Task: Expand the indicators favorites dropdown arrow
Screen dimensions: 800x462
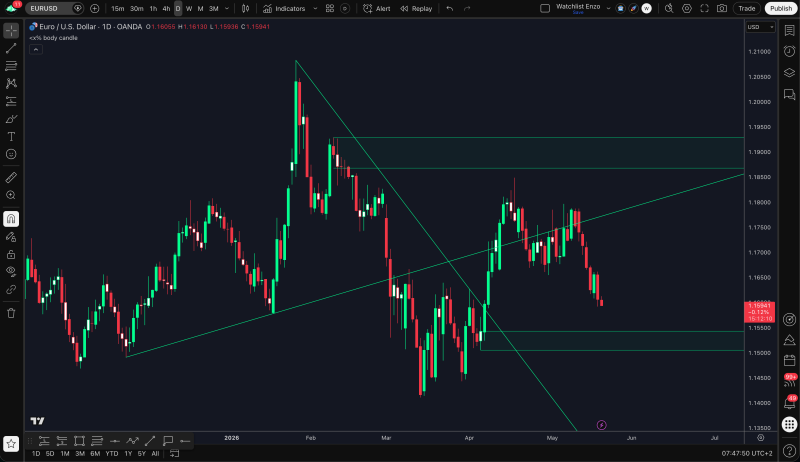Action: [315, 9]
